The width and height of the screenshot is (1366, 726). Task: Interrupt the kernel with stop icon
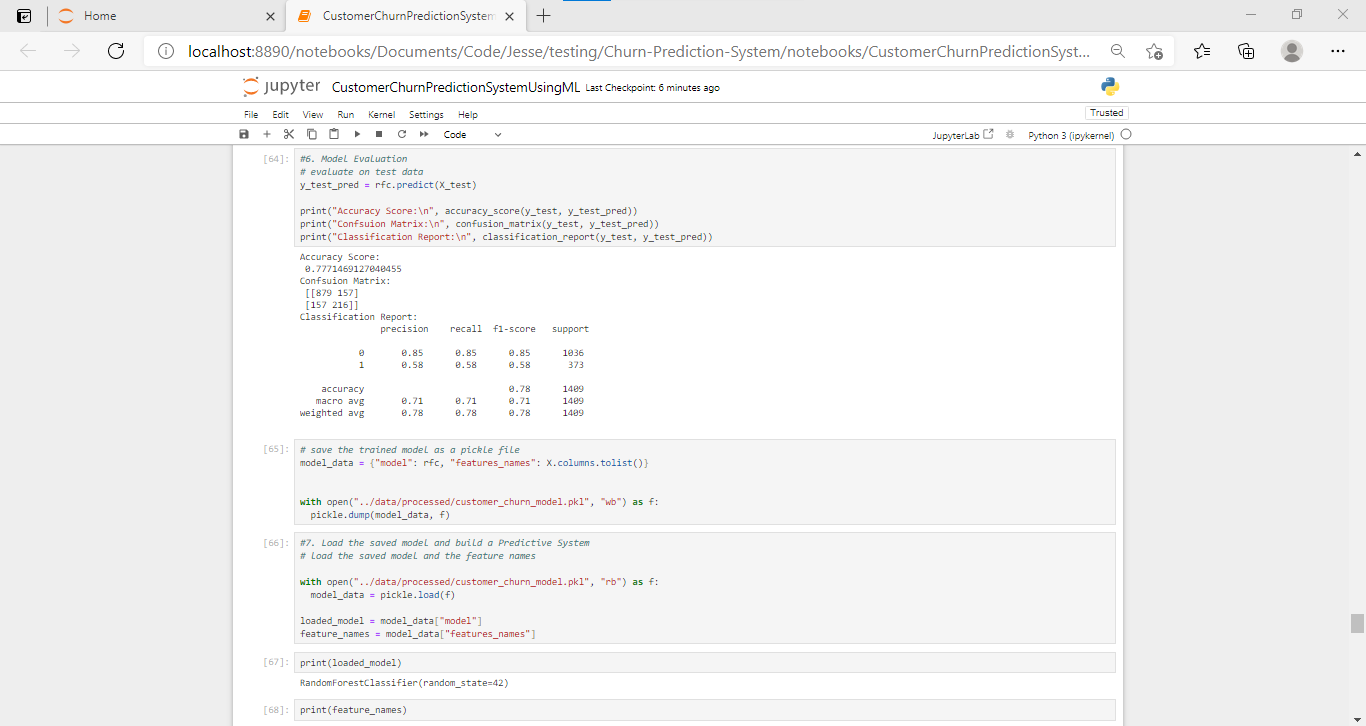pos(378,134)
